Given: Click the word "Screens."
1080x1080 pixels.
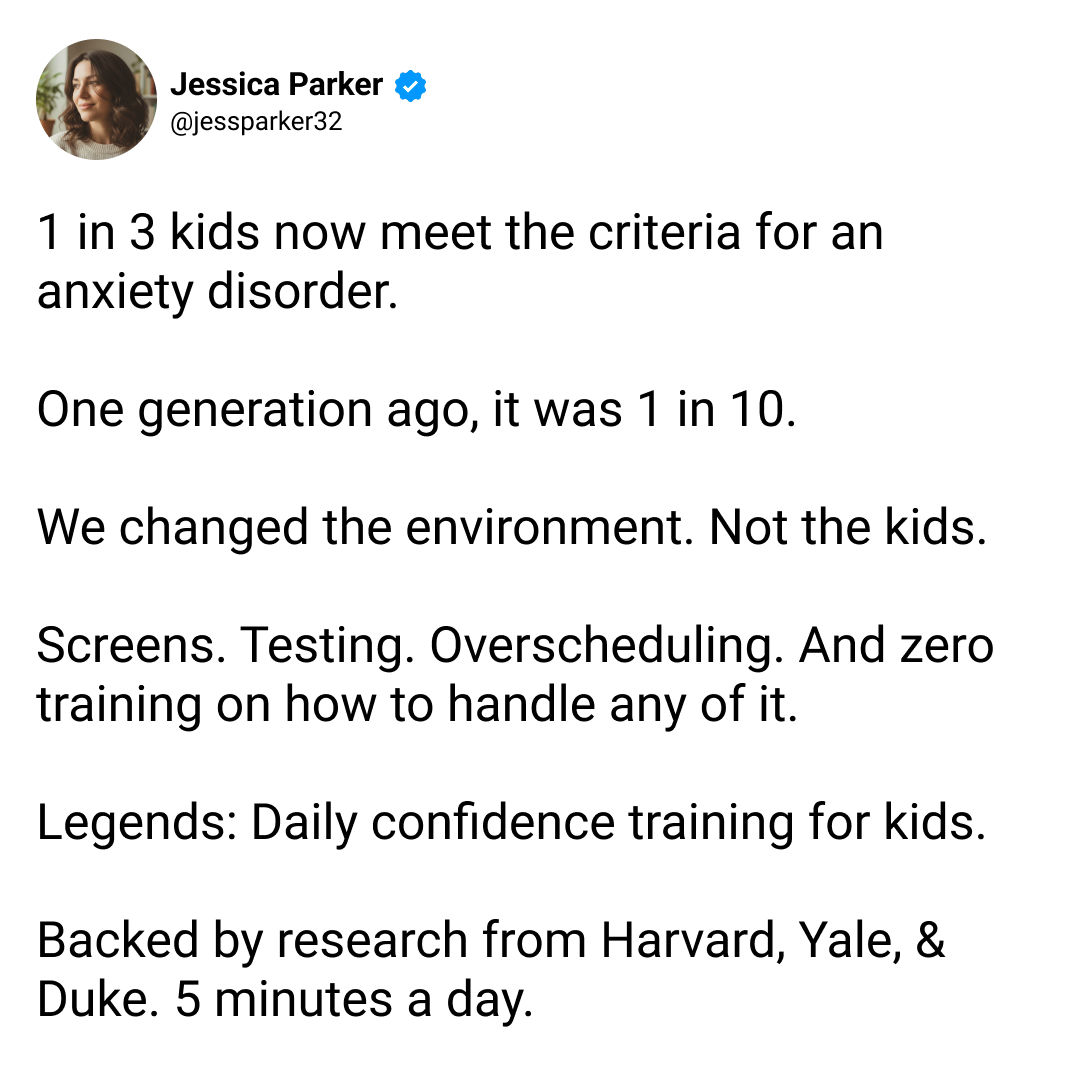Looking at the screenshot, I should coord(132,645).
